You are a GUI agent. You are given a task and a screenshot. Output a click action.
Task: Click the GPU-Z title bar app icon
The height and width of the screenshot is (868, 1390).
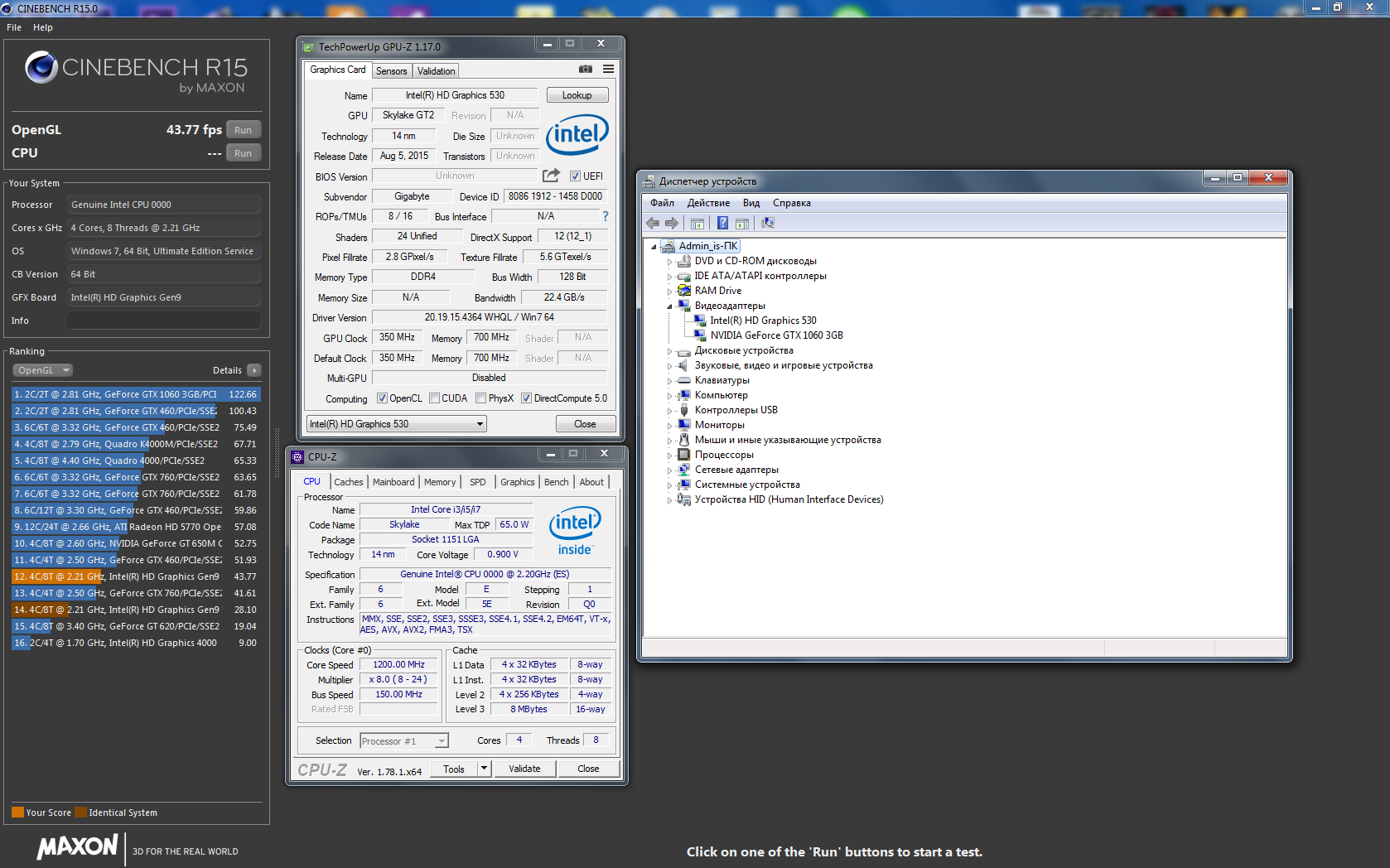coord(309,47)
